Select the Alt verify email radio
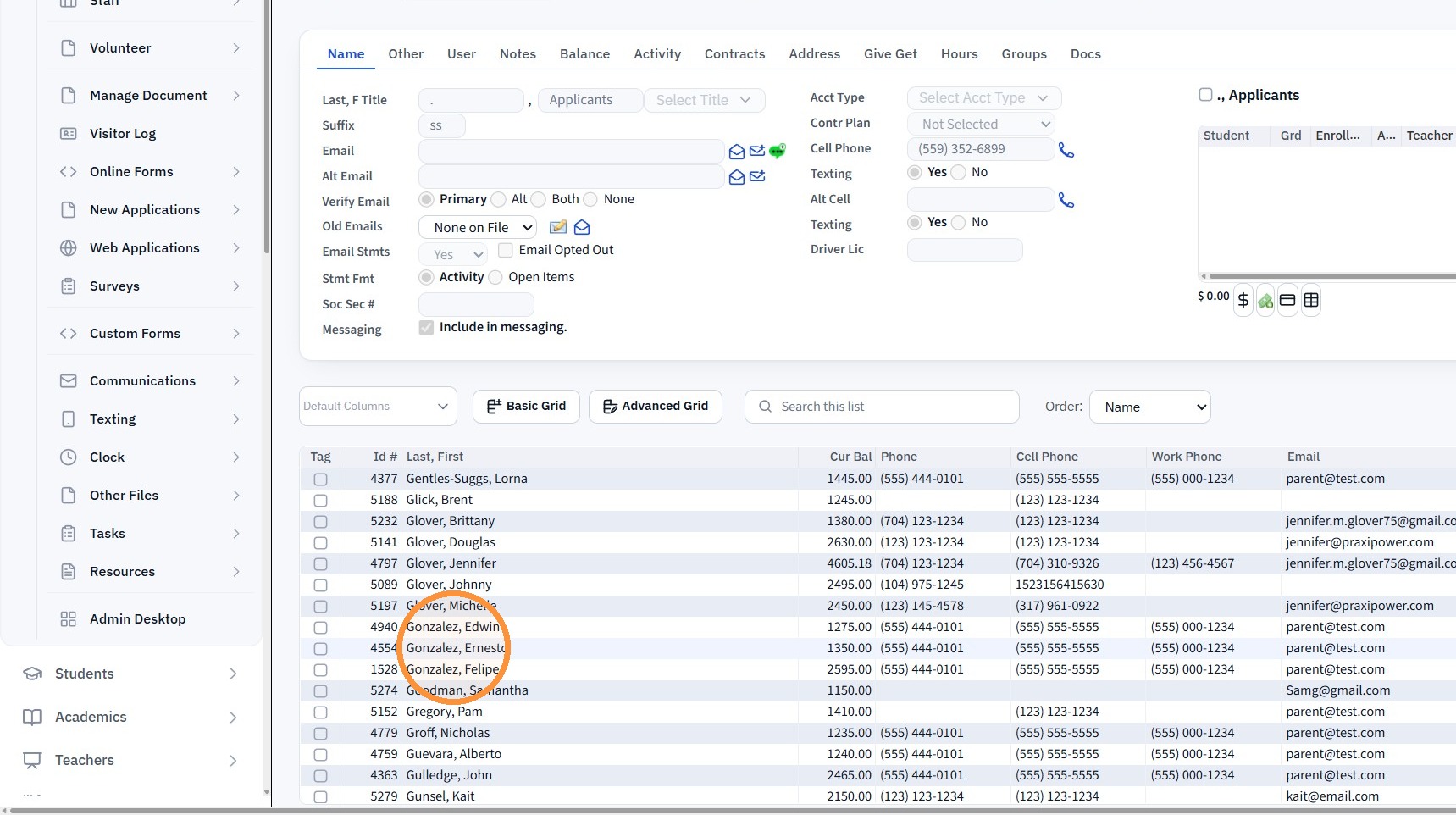 click(x=498, y=199)
